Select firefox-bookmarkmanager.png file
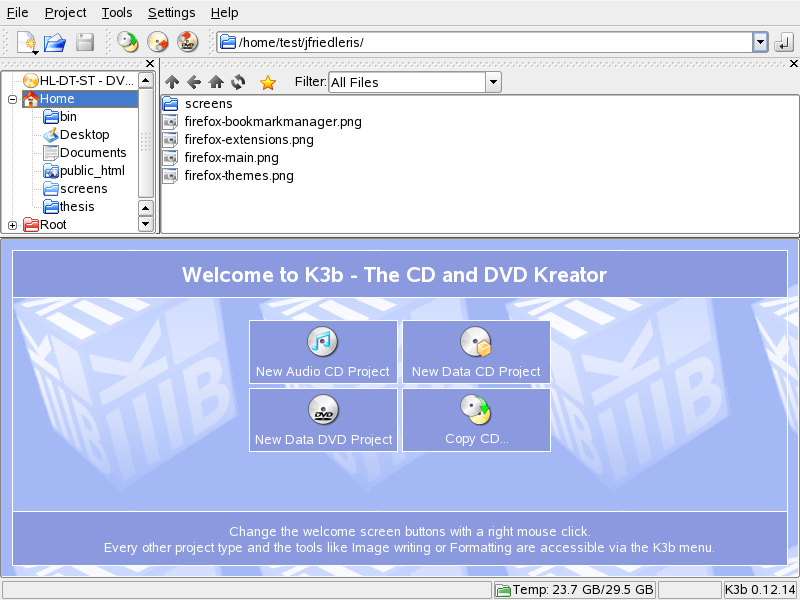 point(262,121)
